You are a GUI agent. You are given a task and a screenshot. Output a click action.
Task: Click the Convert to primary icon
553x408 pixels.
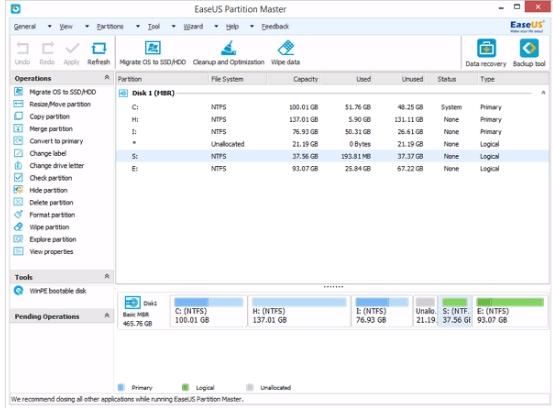pos(18,141)
